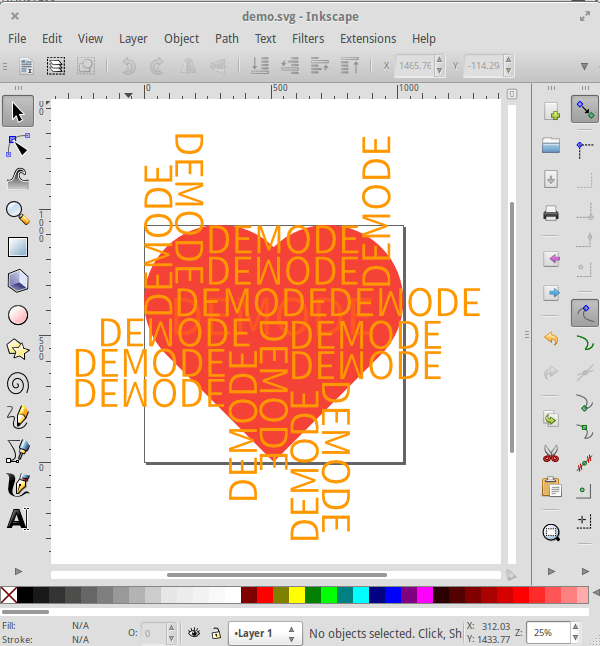Viewport: 600px width, 646px height.
Task: Select the Node edit tool
Action: point(18,145)
